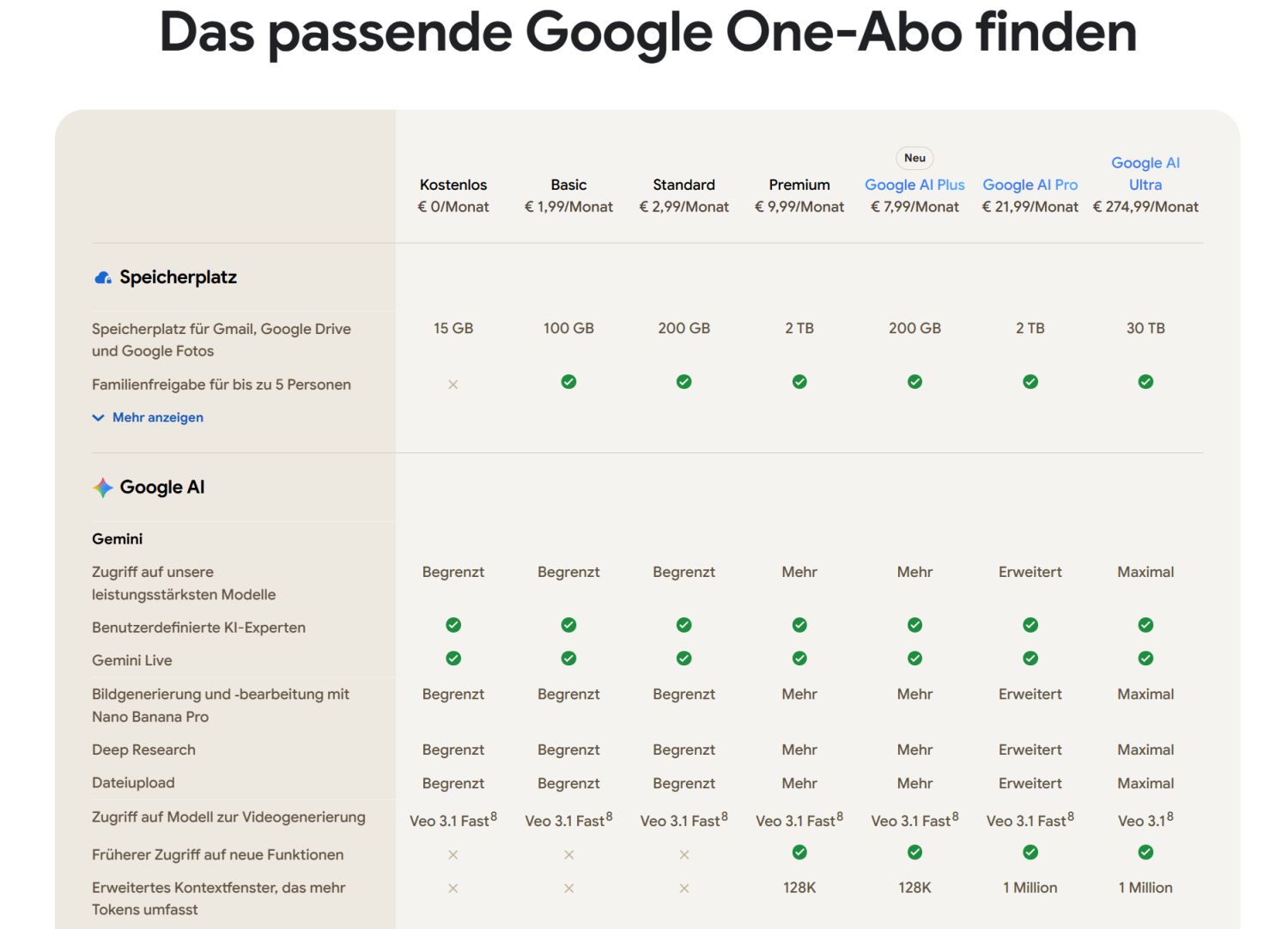Select the Google AI Pro column header

tap(1030, 185)
